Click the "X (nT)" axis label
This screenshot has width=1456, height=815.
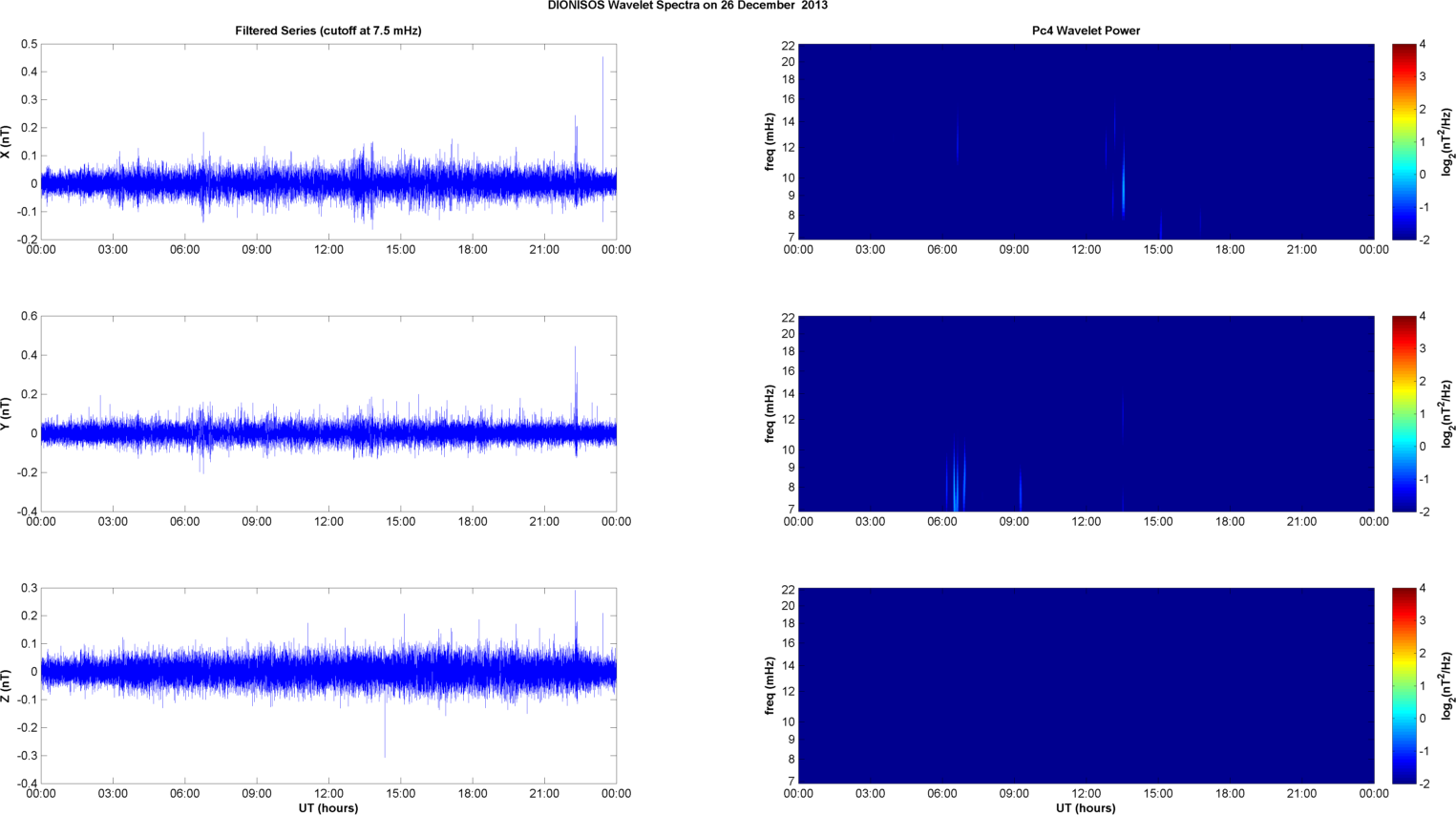7,141
